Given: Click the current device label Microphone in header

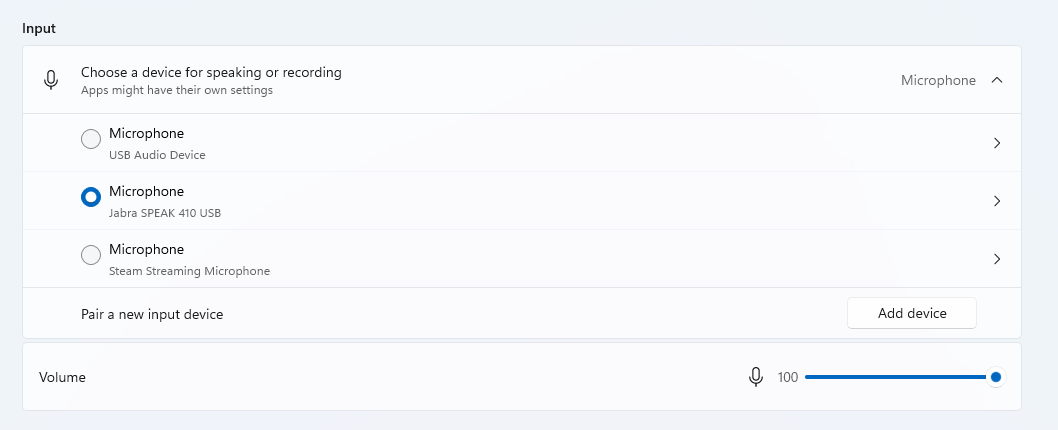Looking at the screenshot, I should pos(938,80).
